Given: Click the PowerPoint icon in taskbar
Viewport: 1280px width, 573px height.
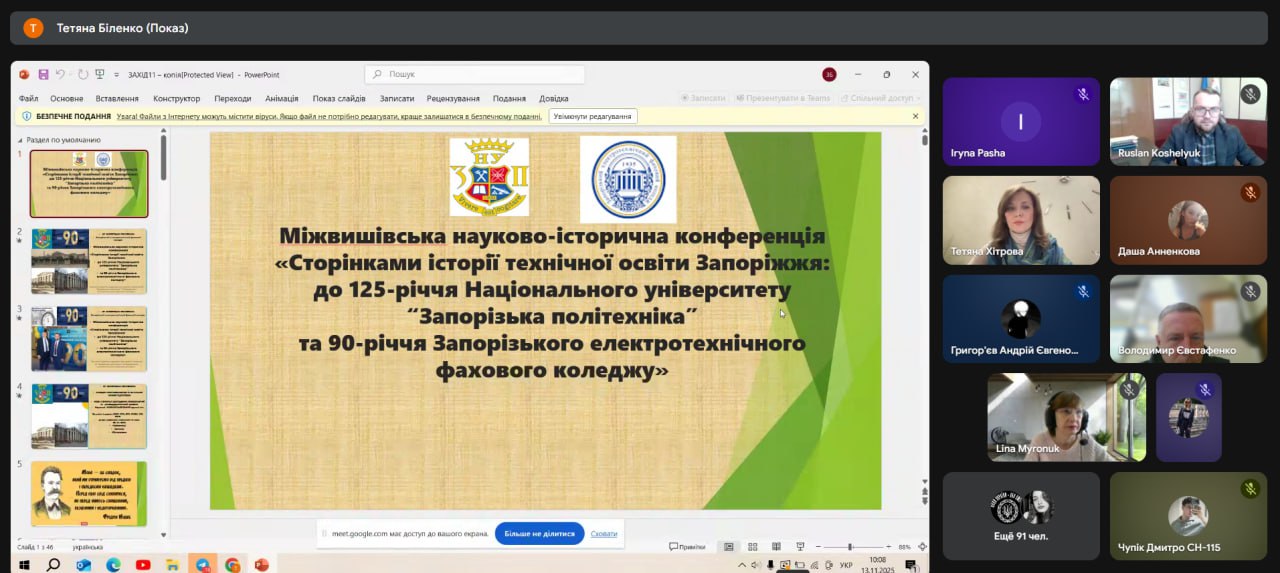Looking at the screenshot, I should (262, 565).
